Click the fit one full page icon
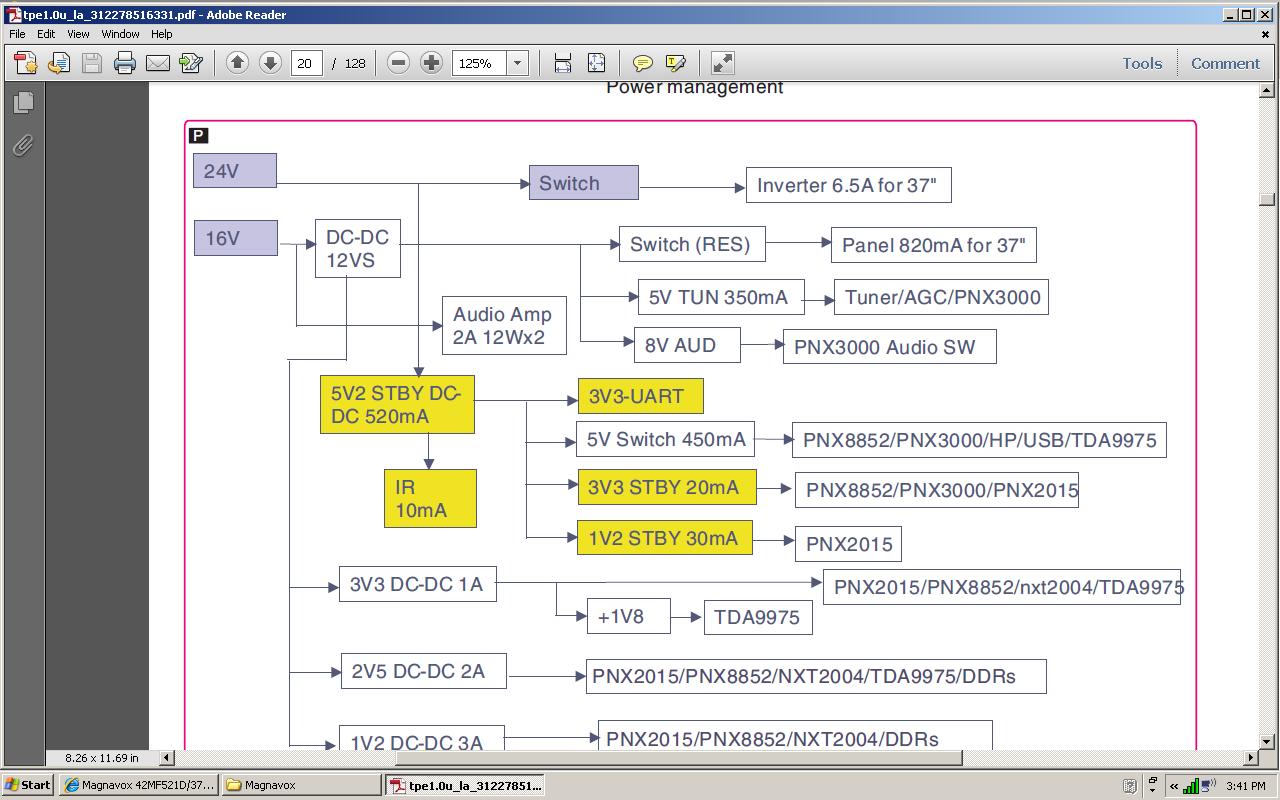The image size is (1280, 800). coord(596,63)
